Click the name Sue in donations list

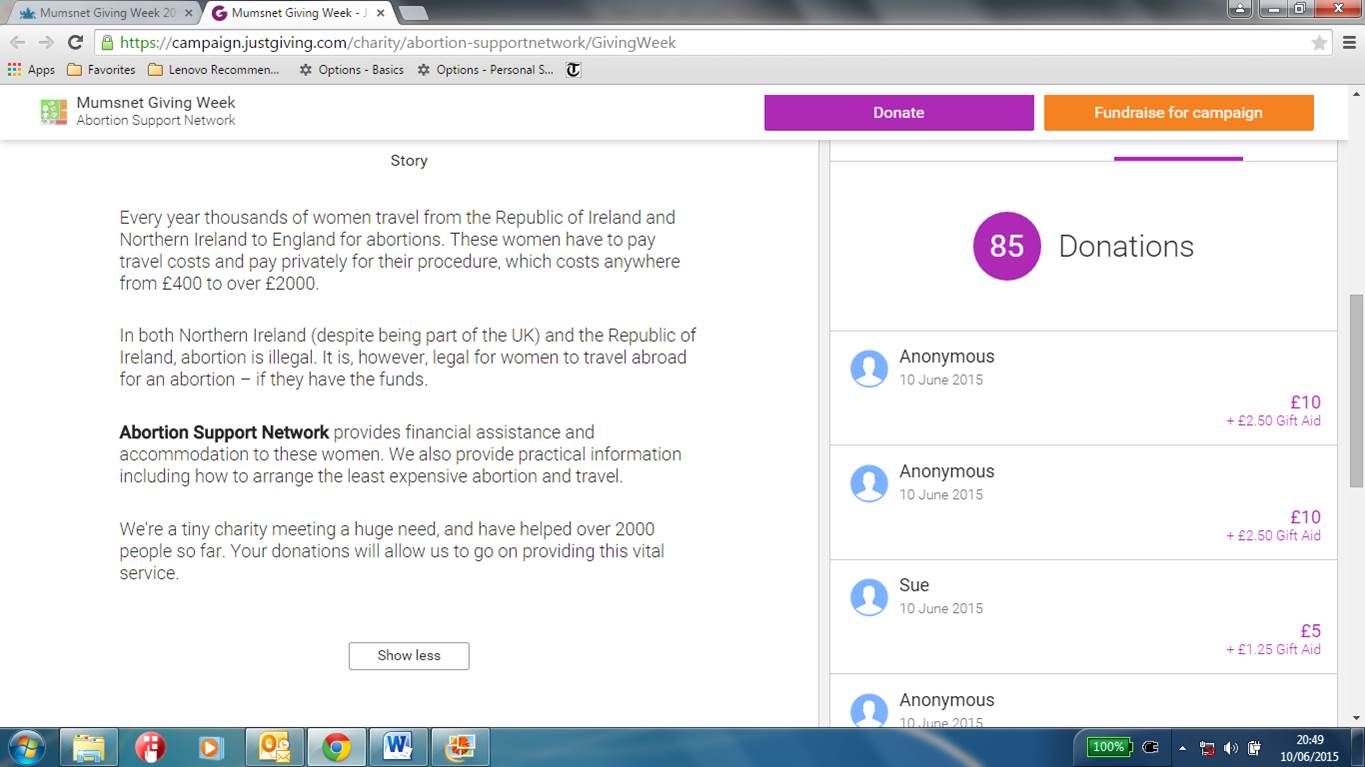(x=914, y=585)
